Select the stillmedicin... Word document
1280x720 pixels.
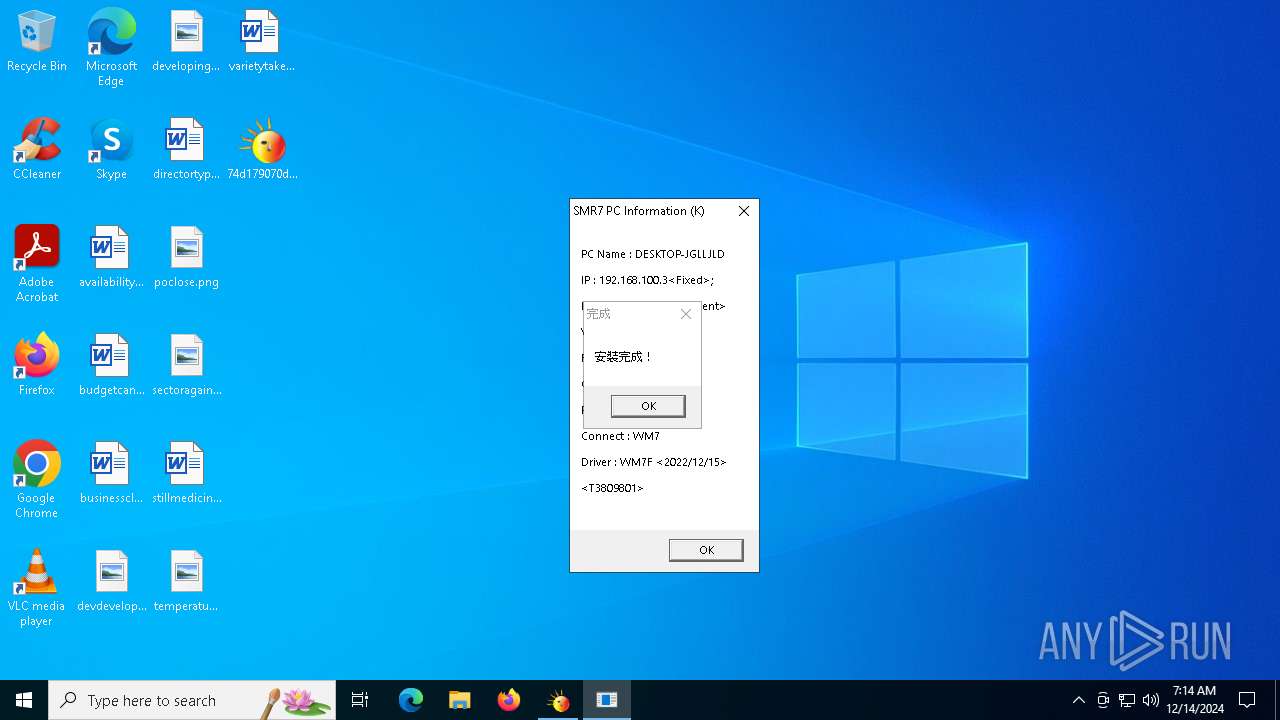[186, 473]
